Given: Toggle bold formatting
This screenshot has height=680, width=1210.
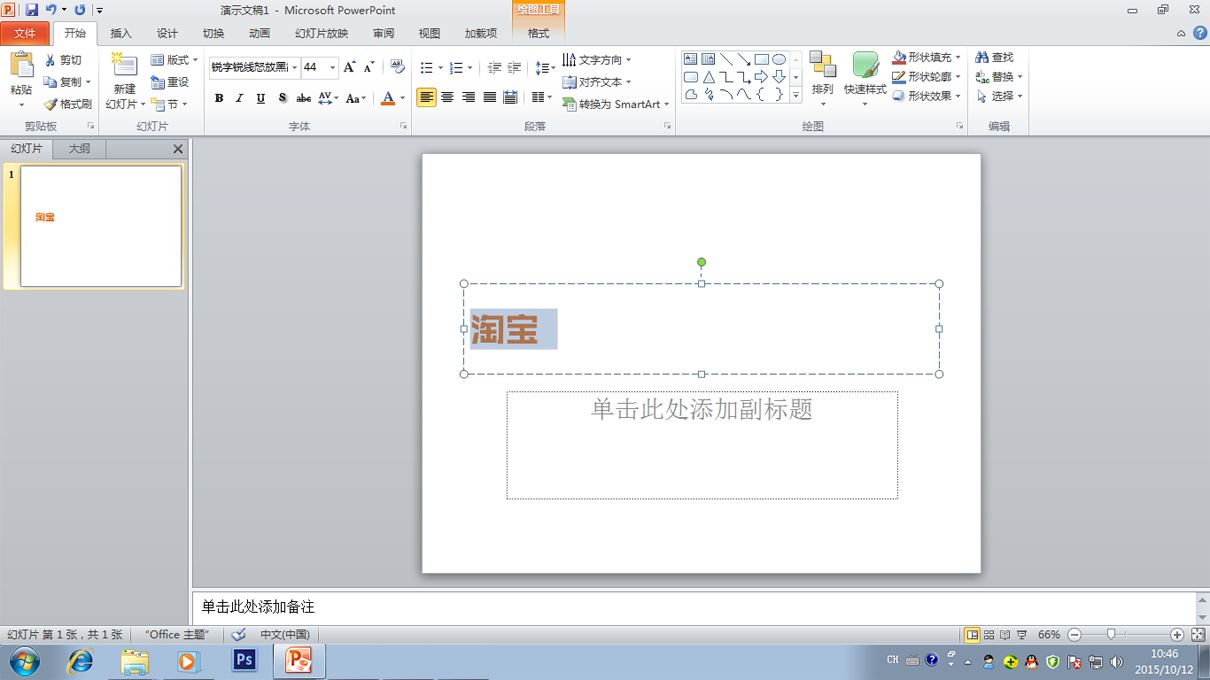Looking at the screenshot, I should click(219, 98).
